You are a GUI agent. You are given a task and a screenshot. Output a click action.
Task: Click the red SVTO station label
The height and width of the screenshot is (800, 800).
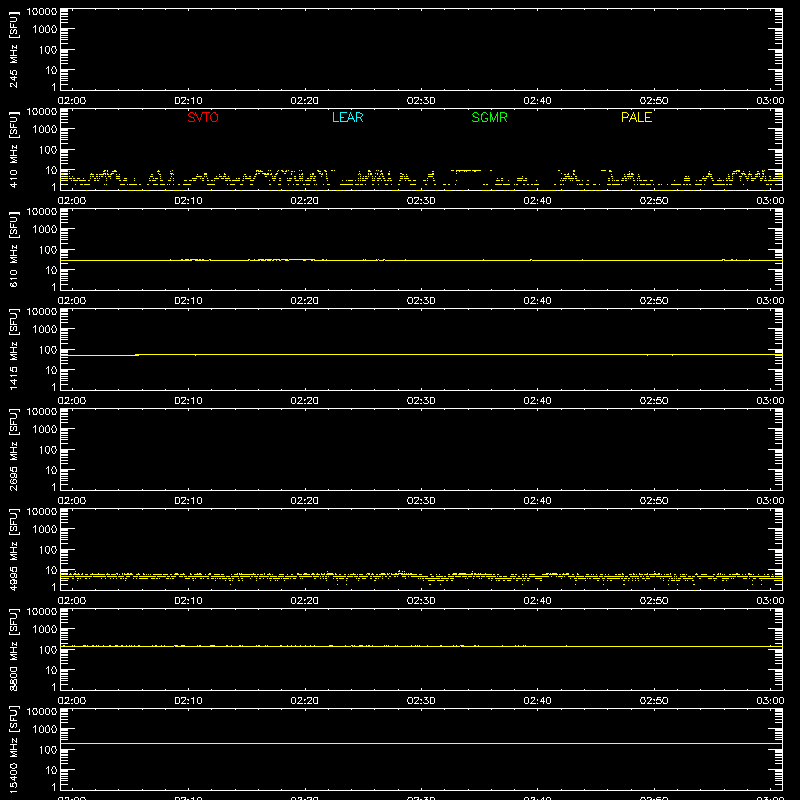pos(203,117)
